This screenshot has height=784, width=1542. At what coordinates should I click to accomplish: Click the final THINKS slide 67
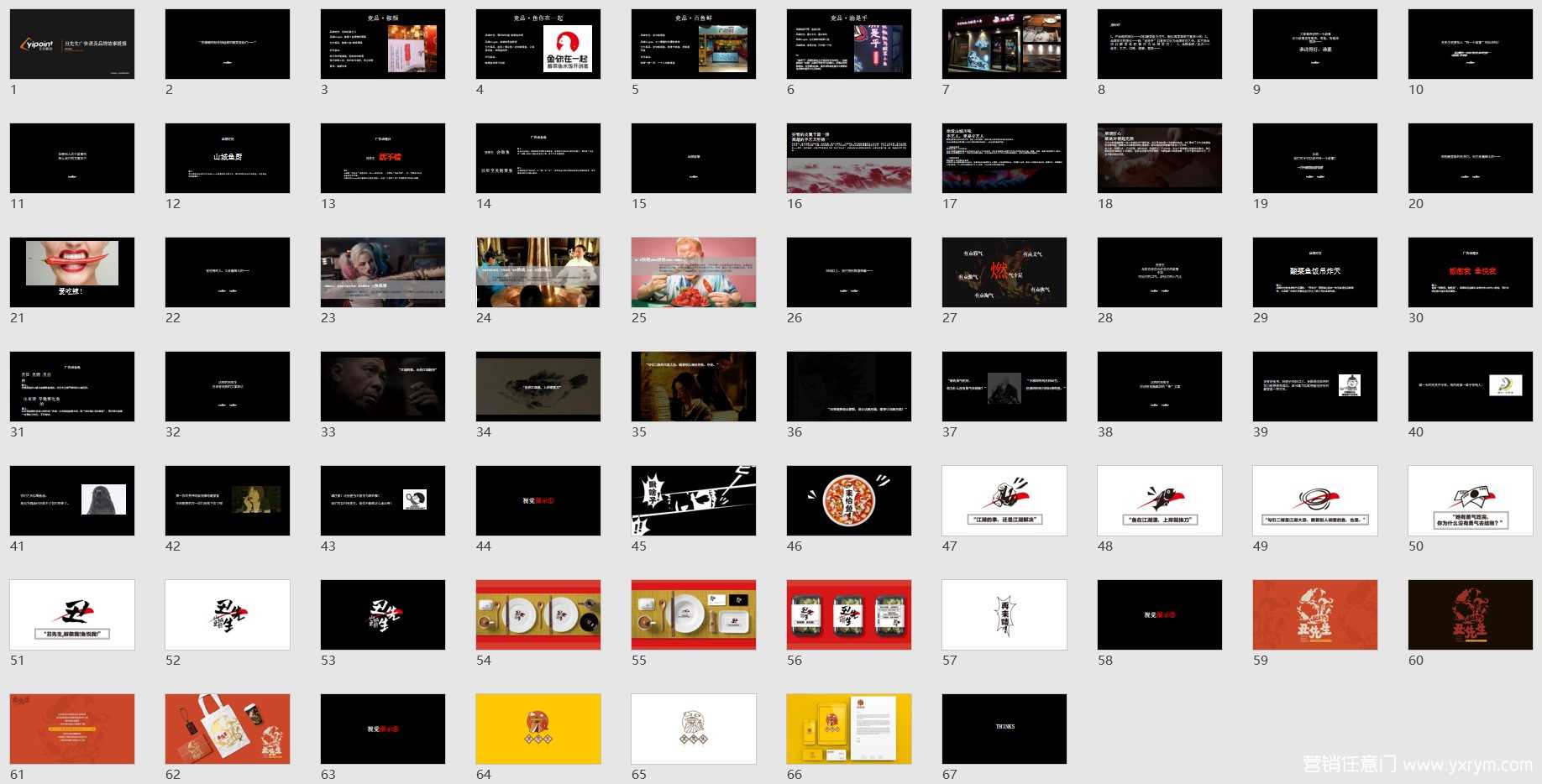[x=1004, y=729]
